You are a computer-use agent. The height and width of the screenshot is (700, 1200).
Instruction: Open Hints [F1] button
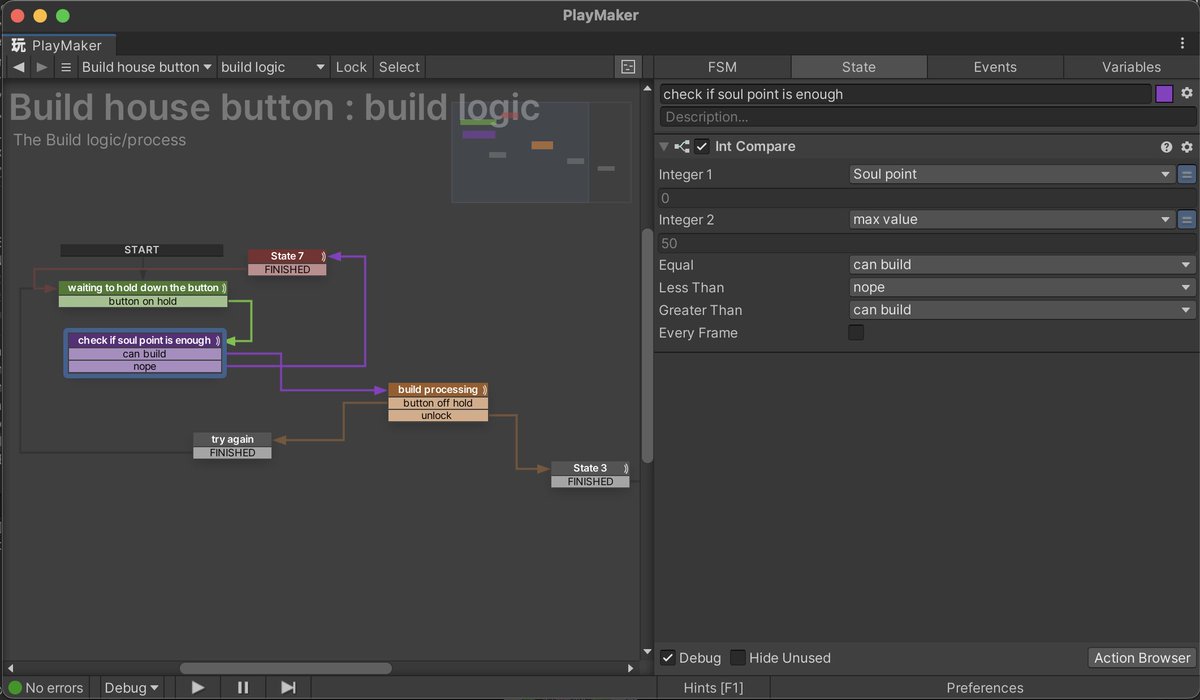[x=713, y=687]
